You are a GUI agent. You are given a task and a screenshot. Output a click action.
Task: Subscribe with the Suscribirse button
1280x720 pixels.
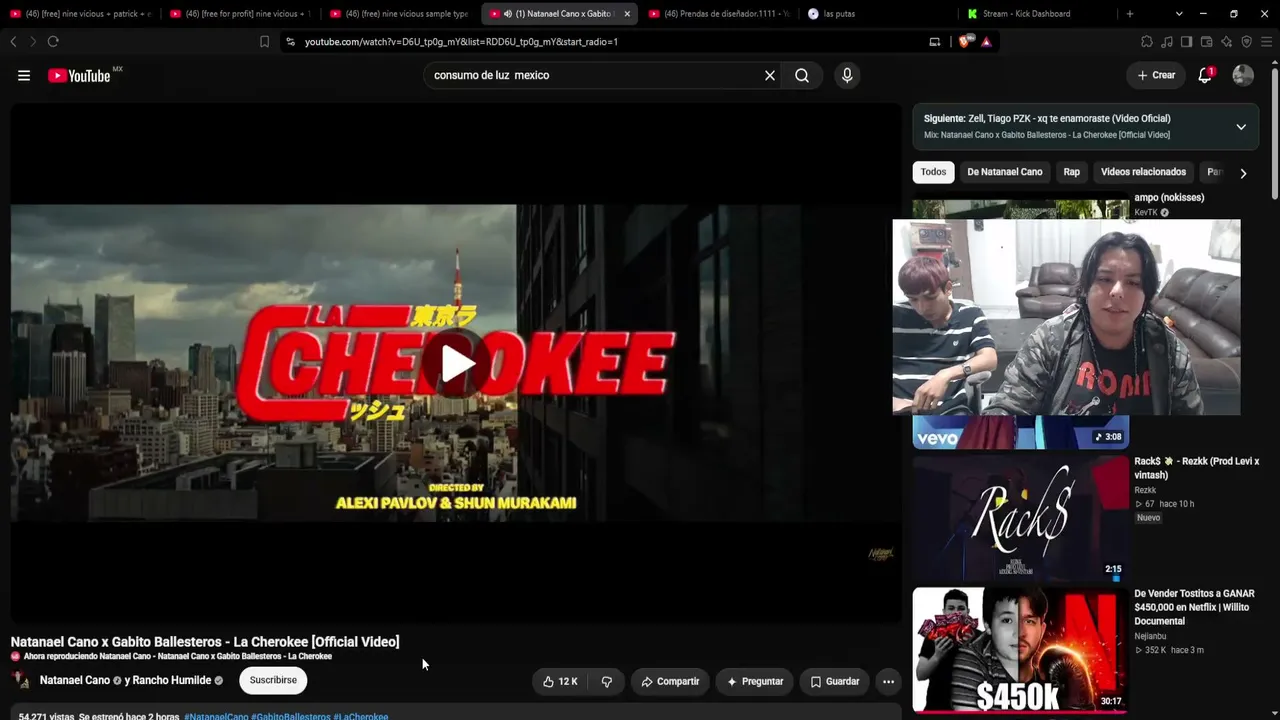point(273,681)
